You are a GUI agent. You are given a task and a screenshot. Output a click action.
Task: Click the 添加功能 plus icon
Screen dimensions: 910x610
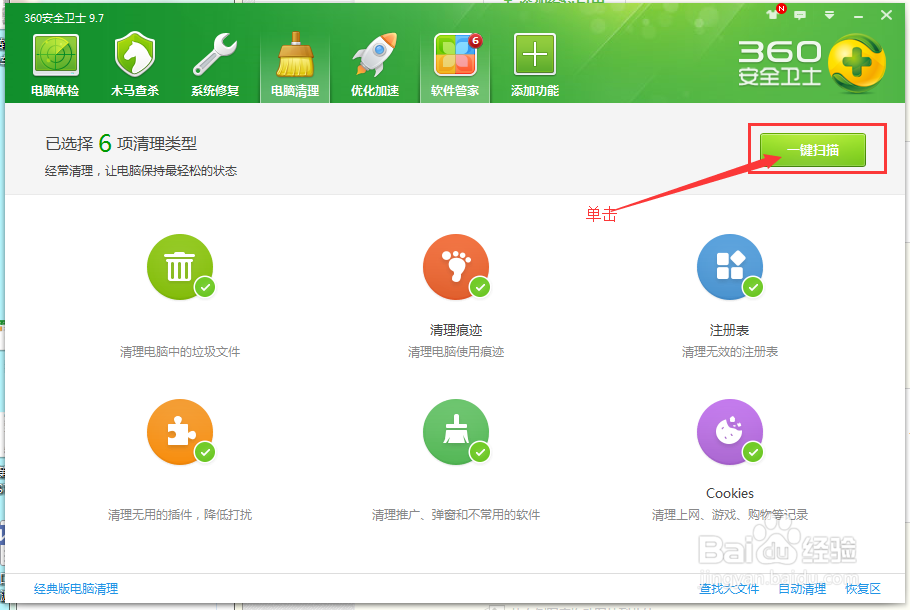point(535,55)
